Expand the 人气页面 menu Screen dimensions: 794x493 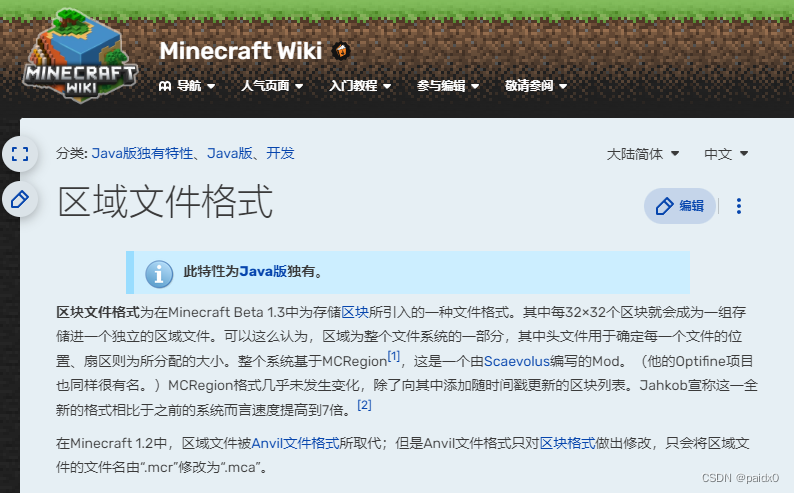272,86
